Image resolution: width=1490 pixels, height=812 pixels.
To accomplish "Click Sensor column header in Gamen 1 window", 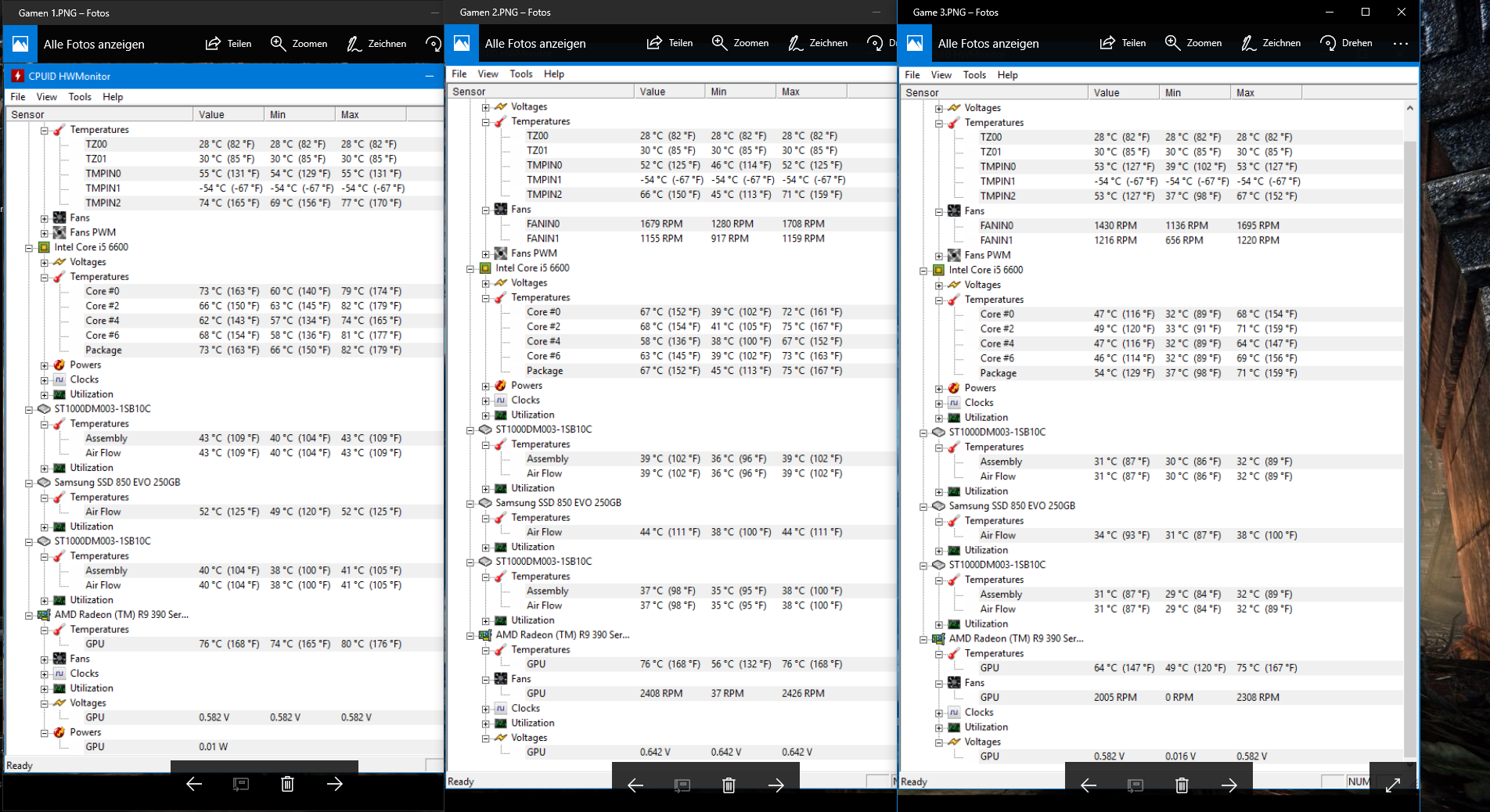I will coord(99,114).
